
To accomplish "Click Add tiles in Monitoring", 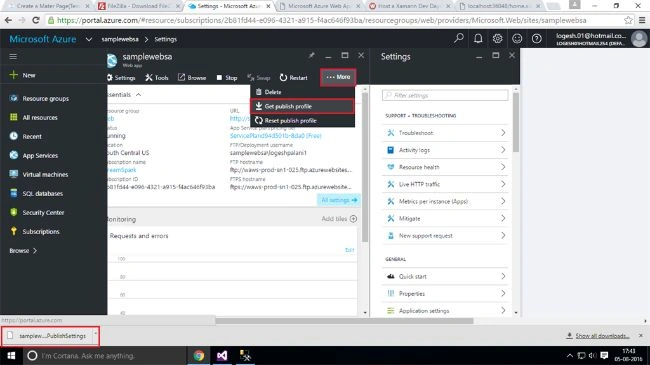I will tap(339, 219).
